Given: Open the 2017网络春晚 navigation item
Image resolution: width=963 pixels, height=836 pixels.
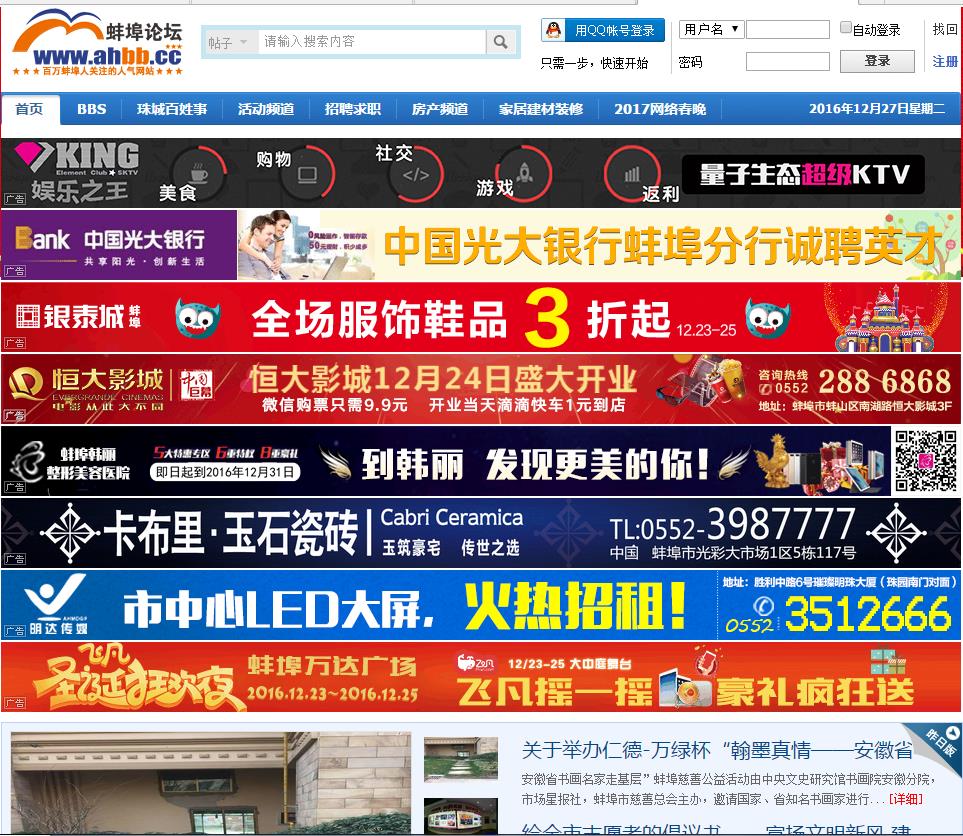Looking at the screenshot, I should [x=660, y=109].
